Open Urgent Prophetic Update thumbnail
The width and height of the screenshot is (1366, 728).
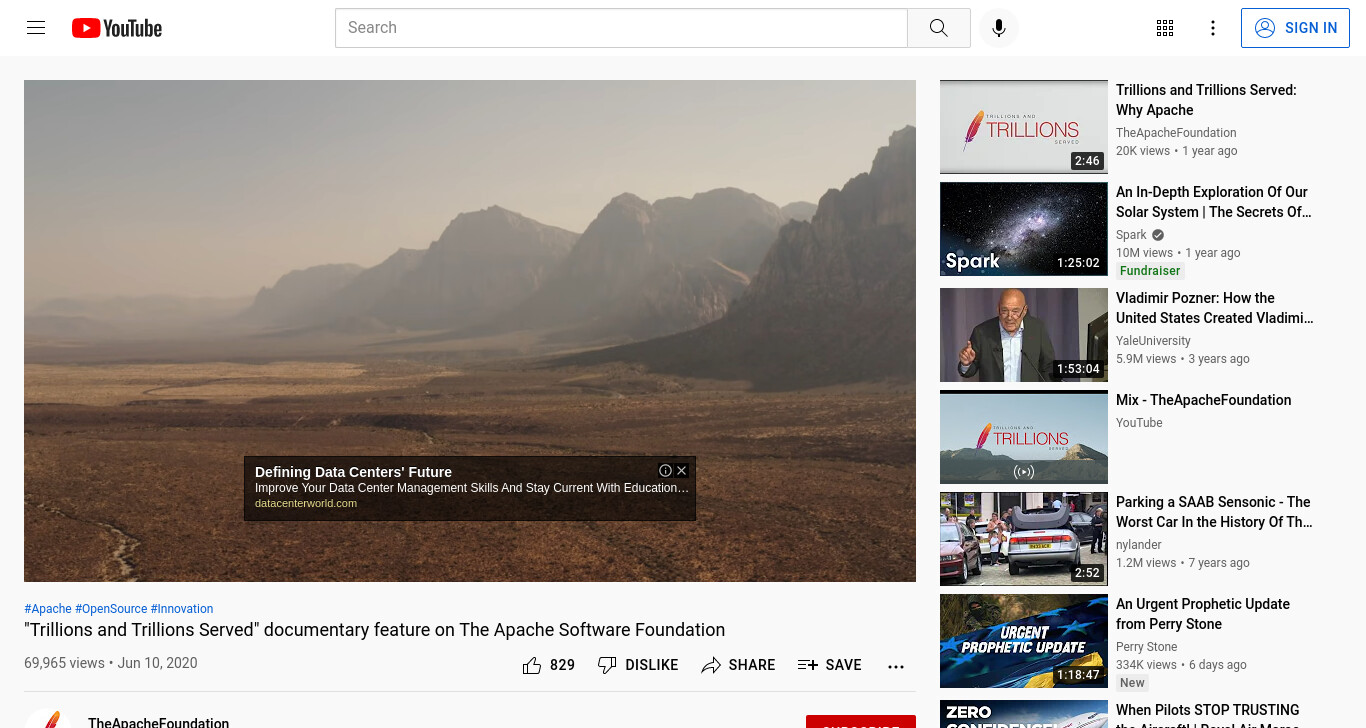1023,641
